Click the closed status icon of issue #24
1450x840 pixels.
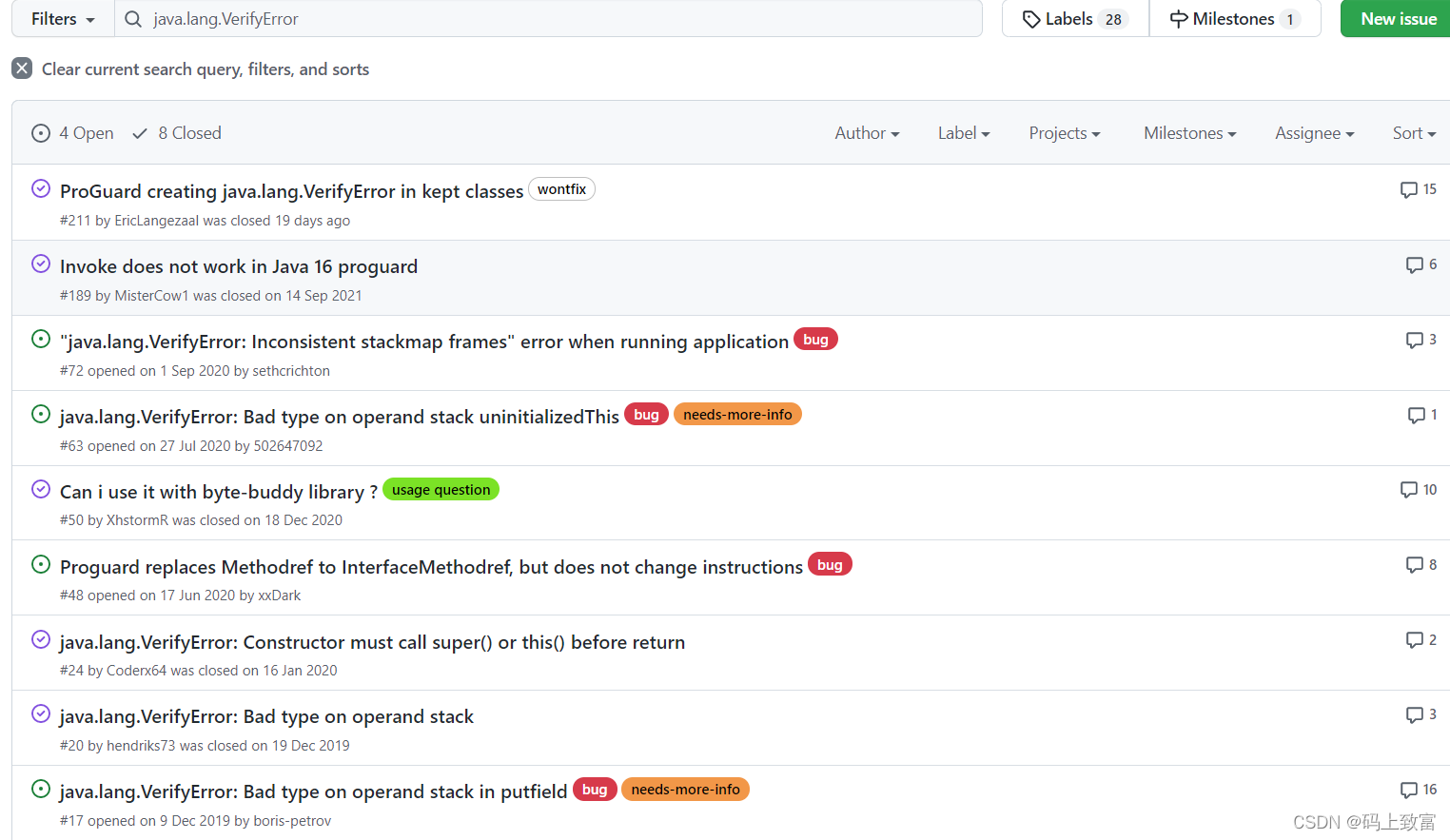(x=41, y=639)
